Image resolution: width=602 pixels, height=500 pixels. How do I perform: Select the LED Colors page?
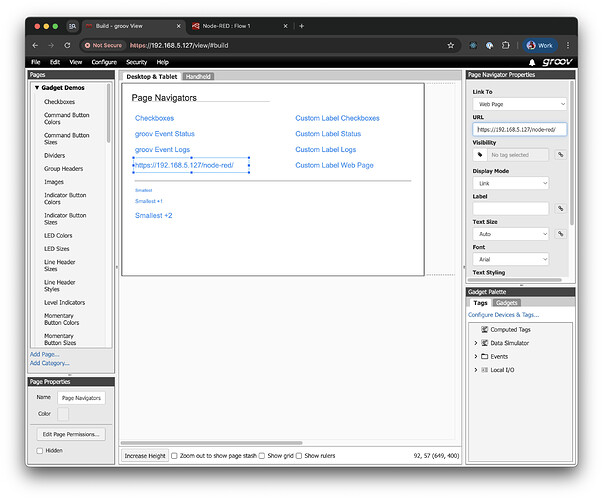pyautogui.click(x=58, y=235)
